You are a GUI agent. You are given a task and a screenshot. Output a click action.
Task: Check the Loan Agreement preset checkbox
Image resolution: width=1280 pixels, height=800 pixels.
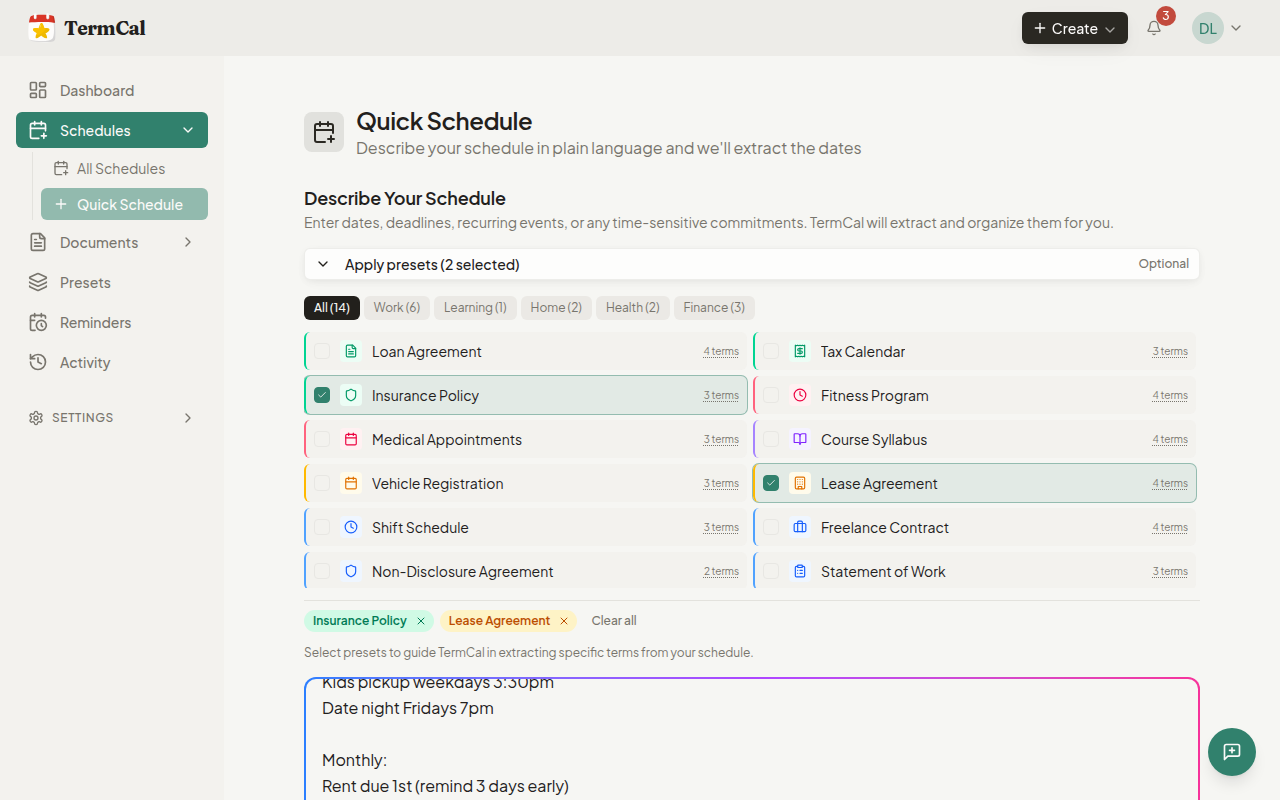click(x=322, y=351)
